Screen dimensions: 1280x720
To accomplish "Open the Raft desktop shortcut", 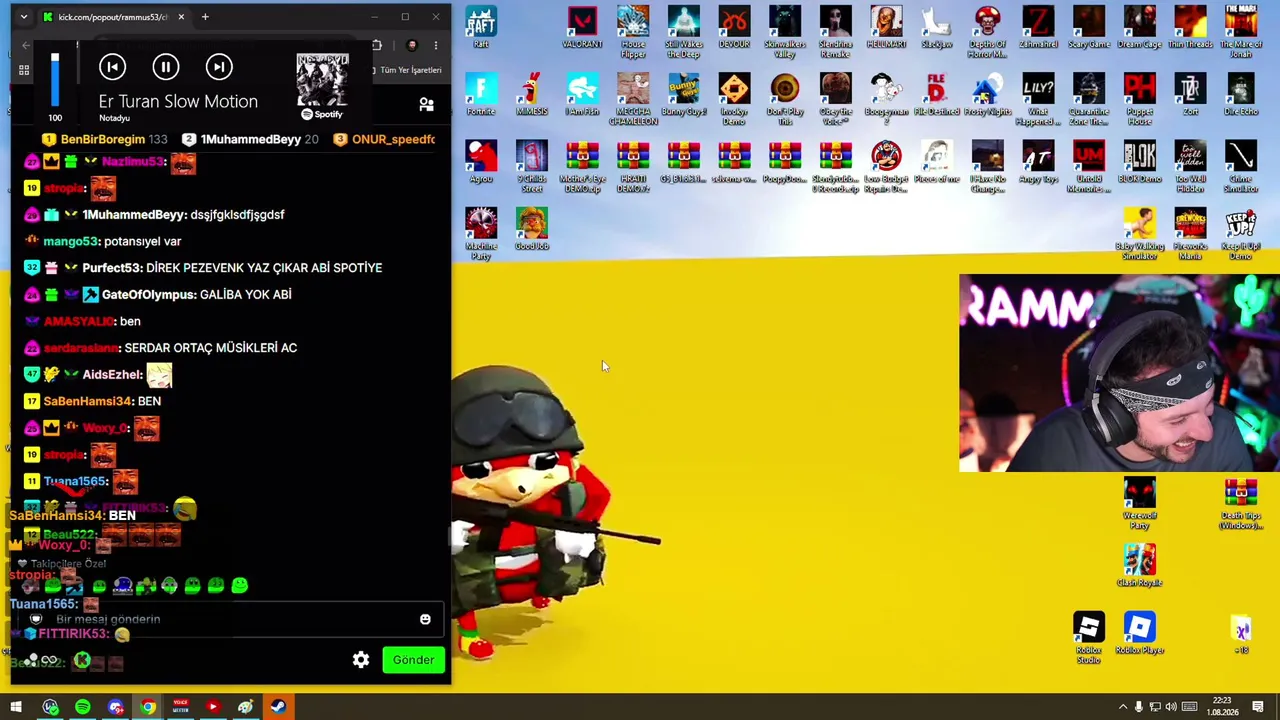I will 481,28.
